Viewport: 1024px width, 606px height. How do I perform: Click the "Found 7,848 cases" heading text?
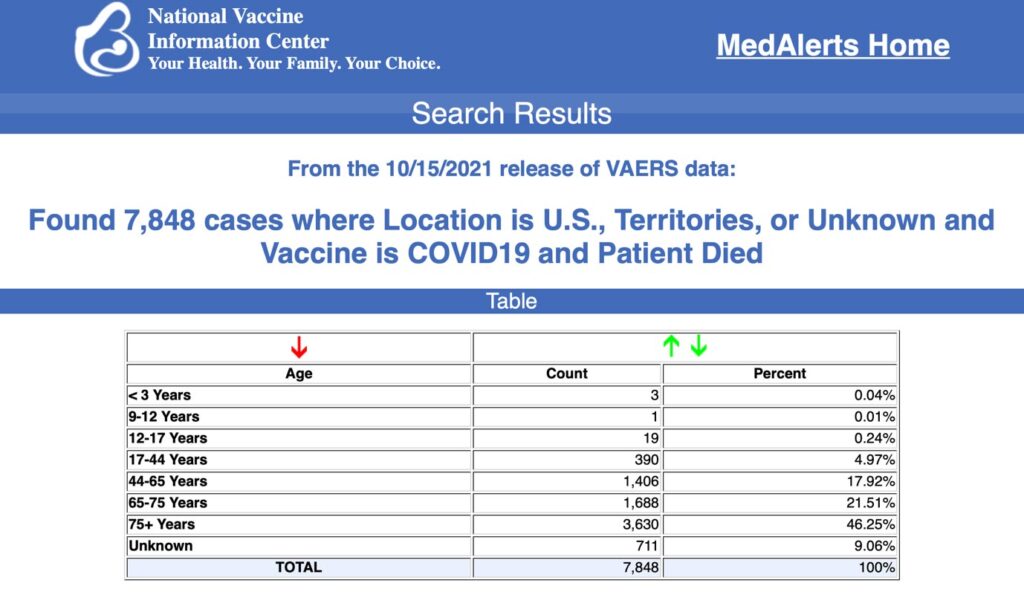click(x=511, y=236)
